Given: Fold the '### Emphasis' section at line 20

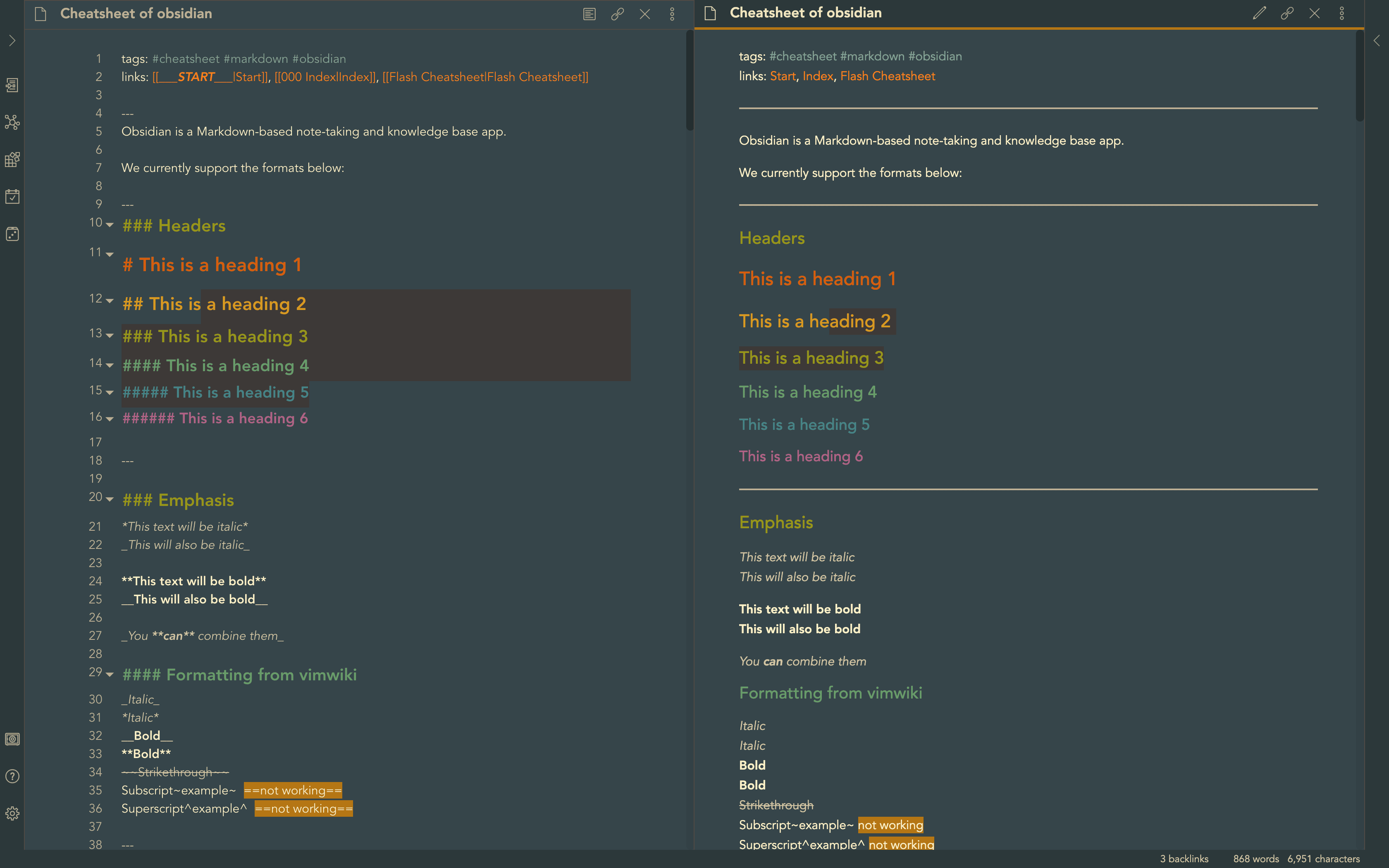Looking at the screenshot, I should tap(110, 499).
